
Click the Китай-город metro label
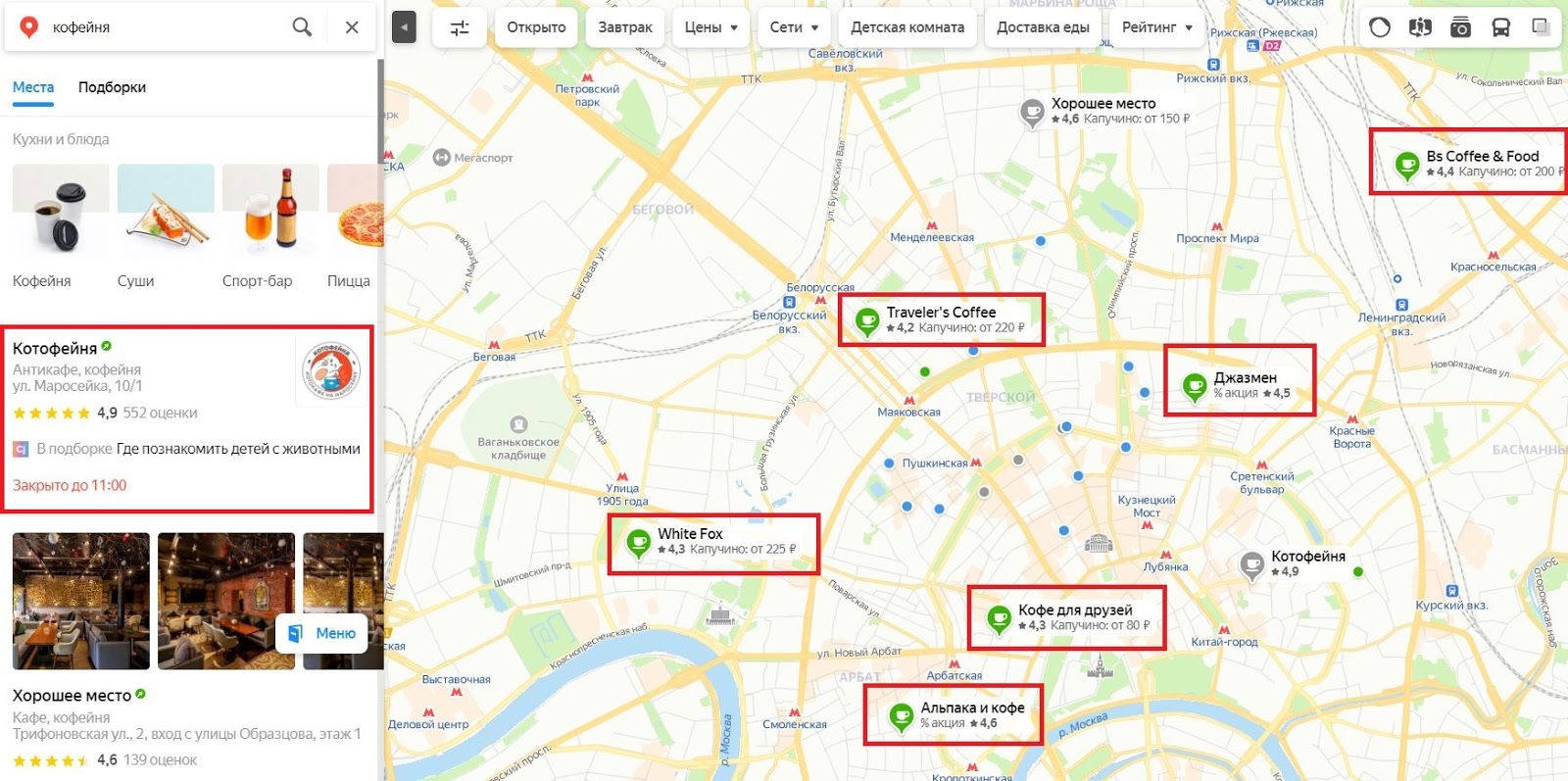tap(1224, 642)
